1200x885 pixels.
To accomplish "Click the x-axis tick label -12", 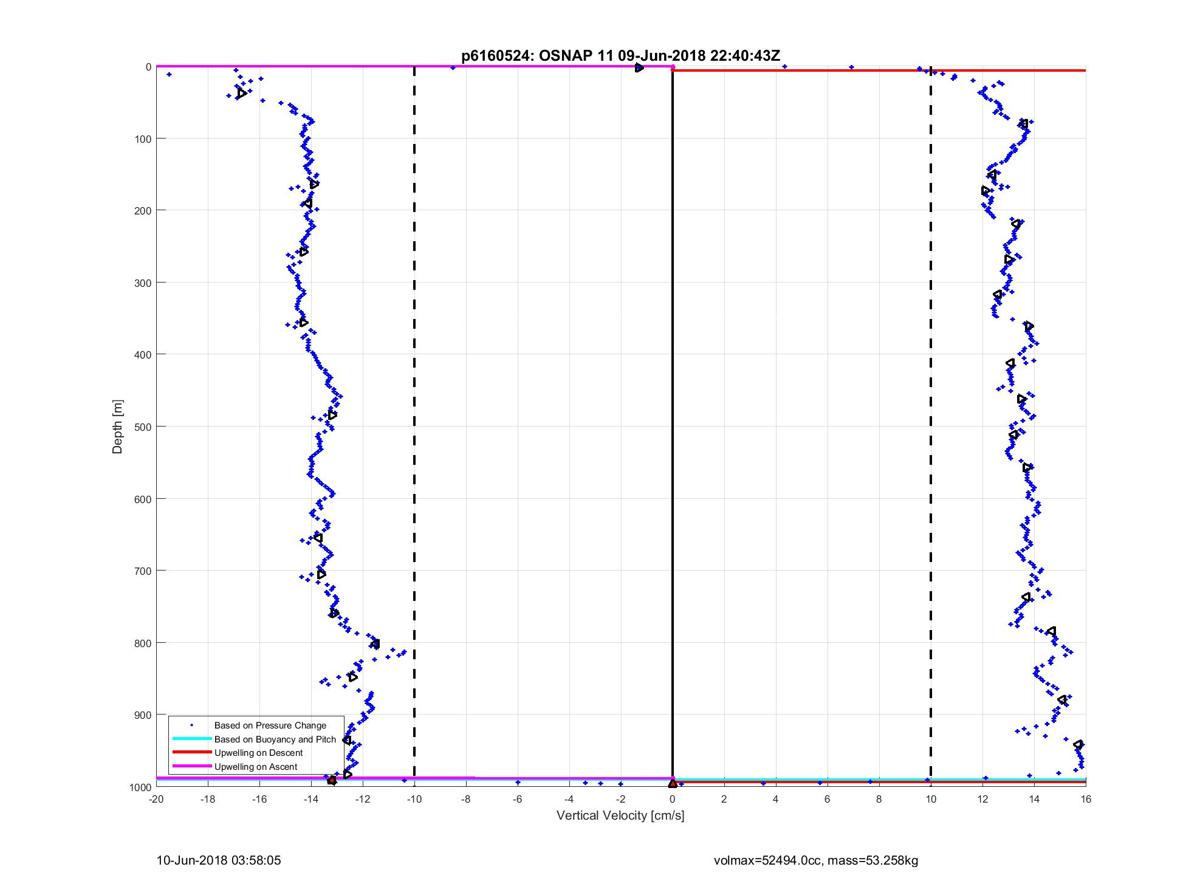I will (363, 799).
